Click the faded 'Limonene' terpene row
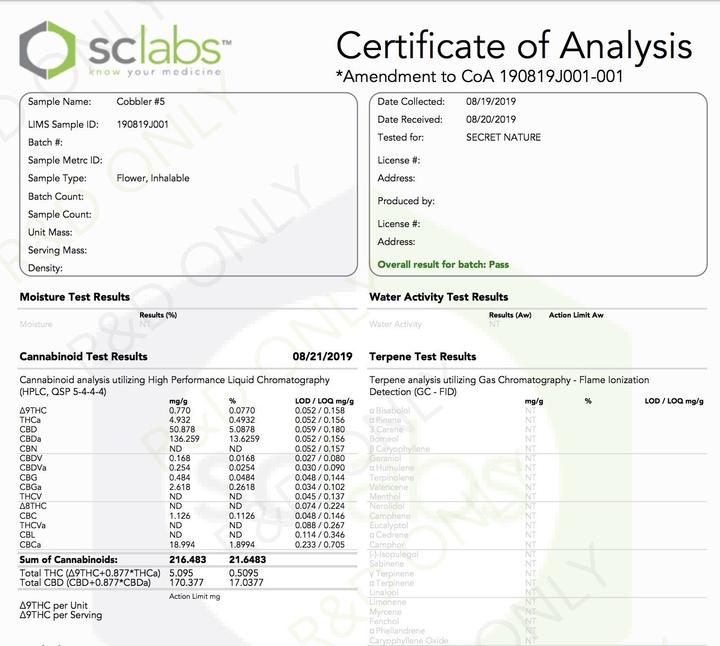Image resolution: width=720 pixels, height=646 pixels. pyautogui.click(x=388, y=602)
